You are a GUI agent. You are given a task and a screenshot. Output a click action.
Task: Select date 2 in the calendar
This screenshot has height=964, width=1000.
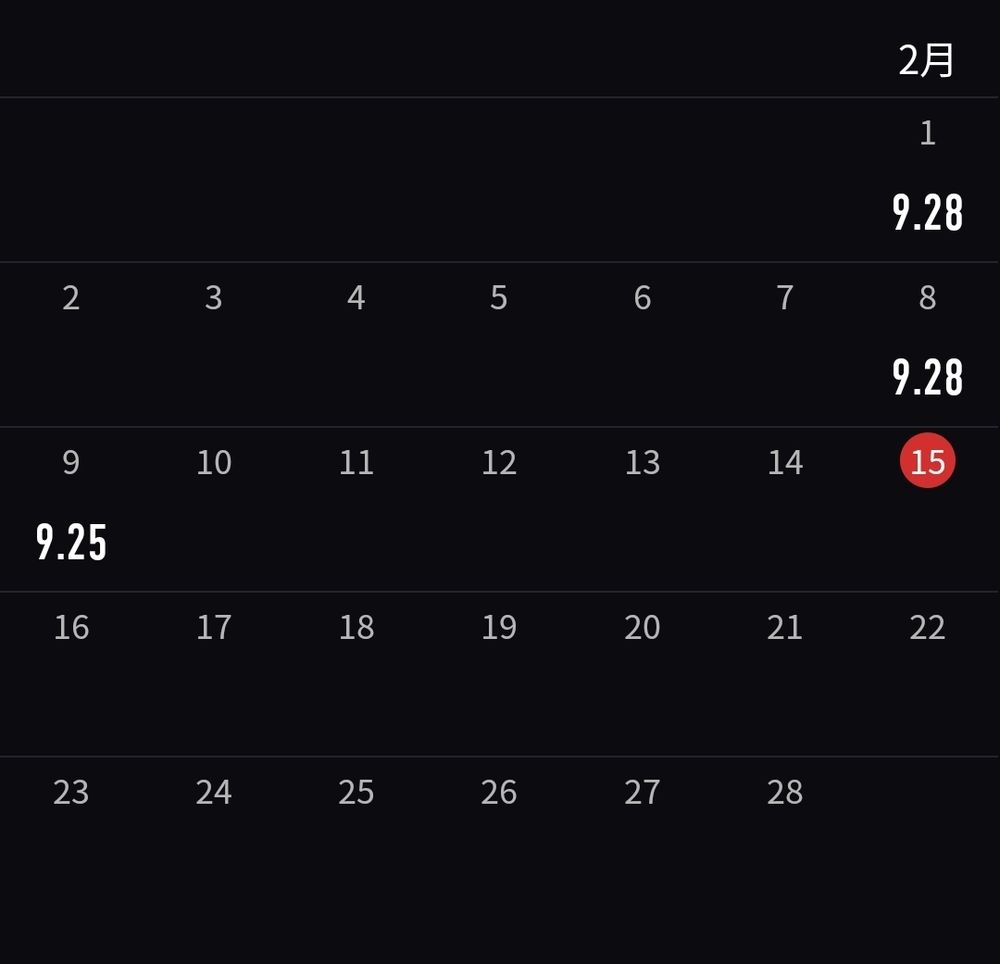click(x=71, y=298)
